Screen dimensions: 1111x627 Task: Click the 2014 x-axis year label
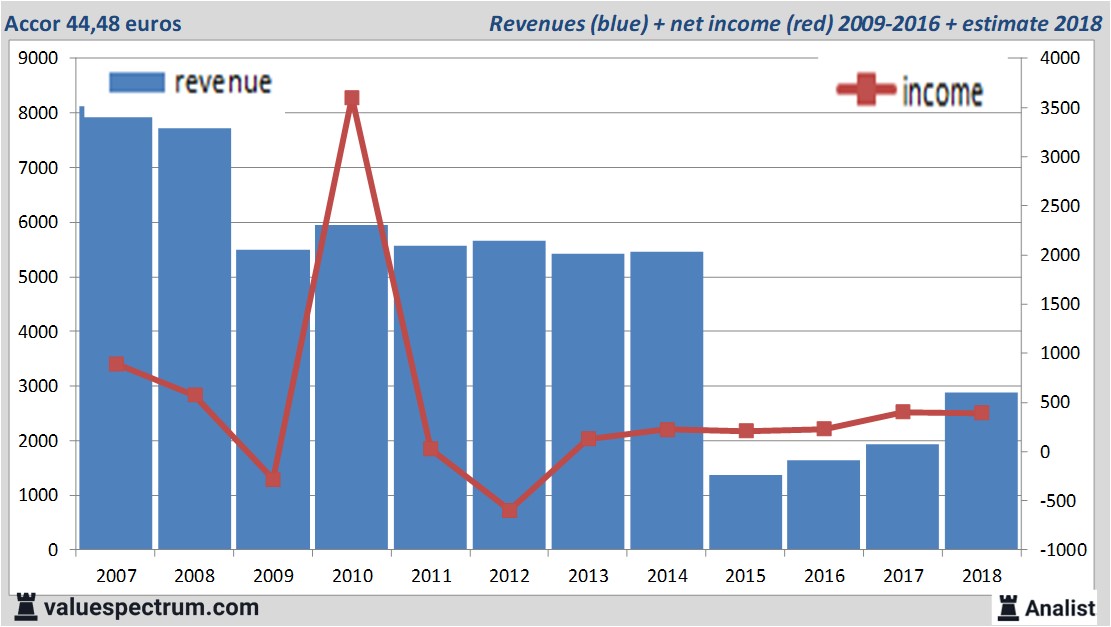coord(667,576)
